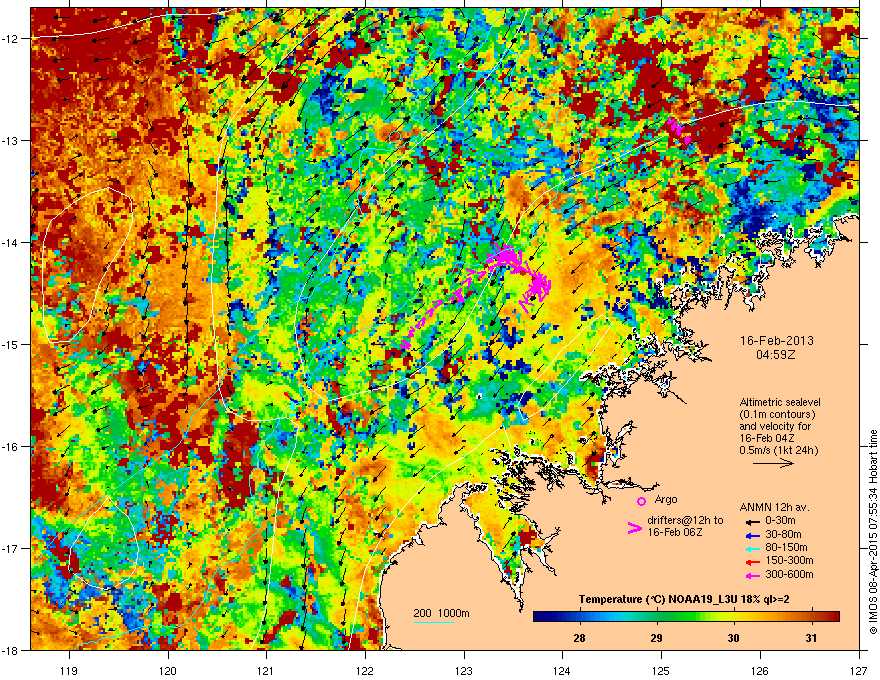Screen dimensions: 880x680
Task: Click the '0.5m/s (1kt 24h)' text
Action: [x=778, y=450]
